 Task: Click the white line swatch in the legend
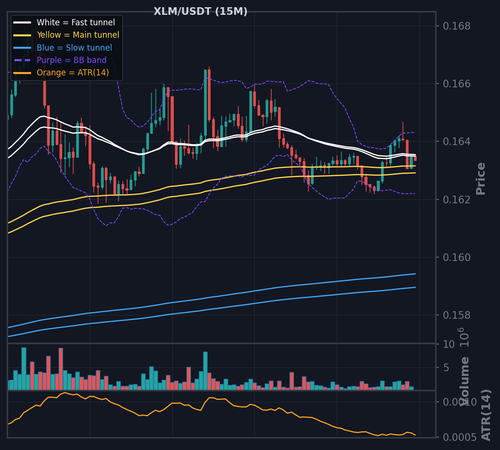coord(22,23)
